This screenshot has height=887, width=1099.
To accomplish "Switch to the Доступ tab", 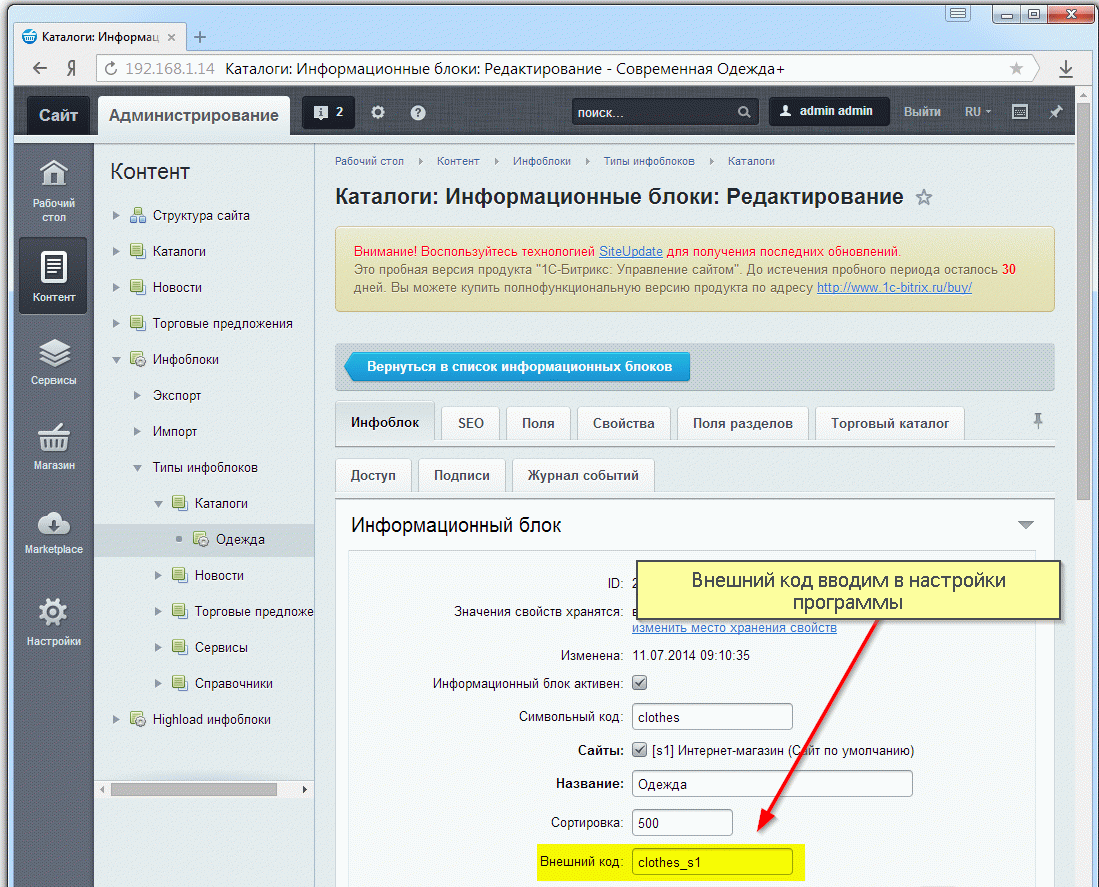I will click(x=373, y=475).
